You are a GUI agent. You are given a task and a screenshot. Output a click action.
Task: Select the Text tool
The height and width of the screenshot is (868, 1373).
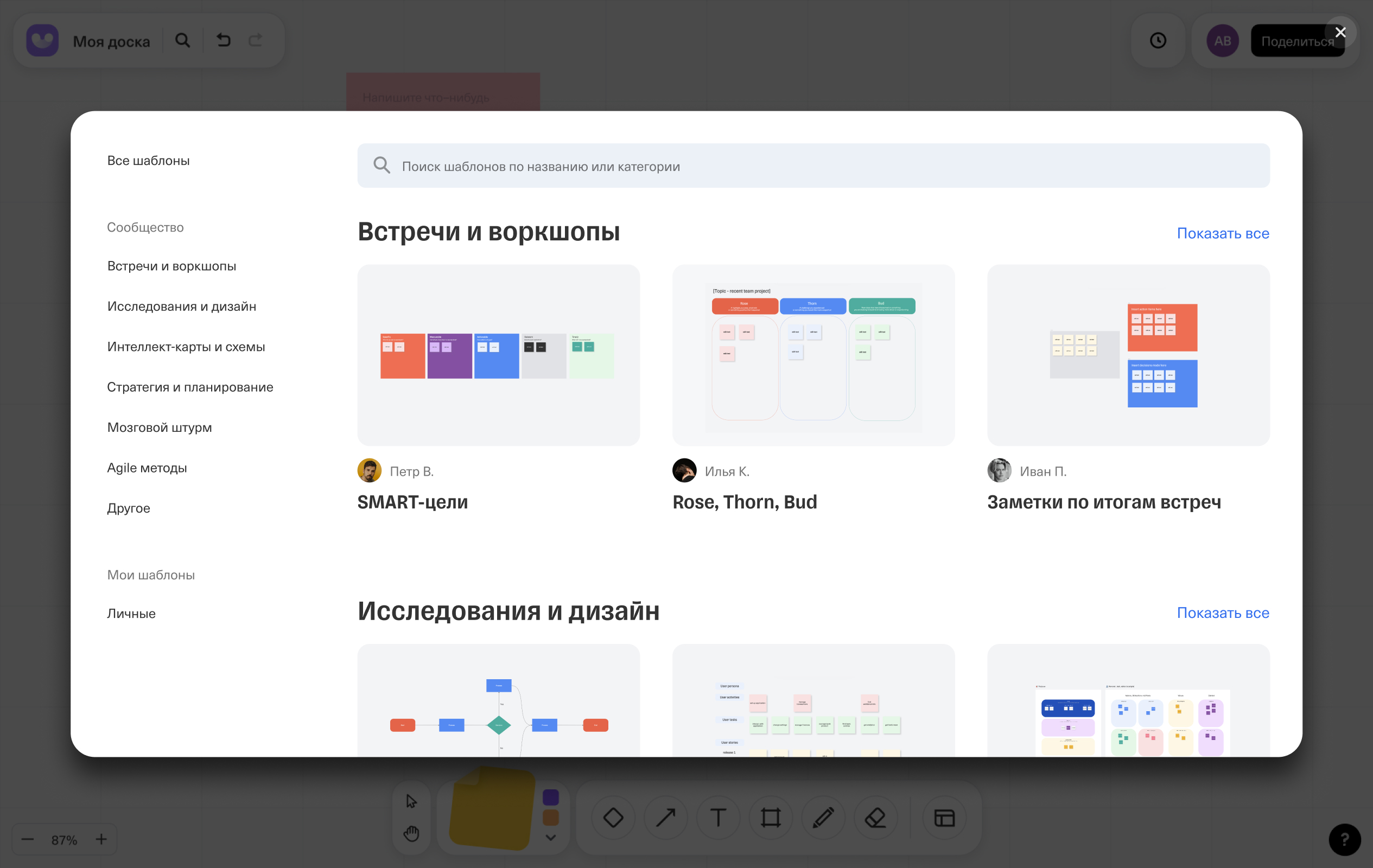(718, 818)
